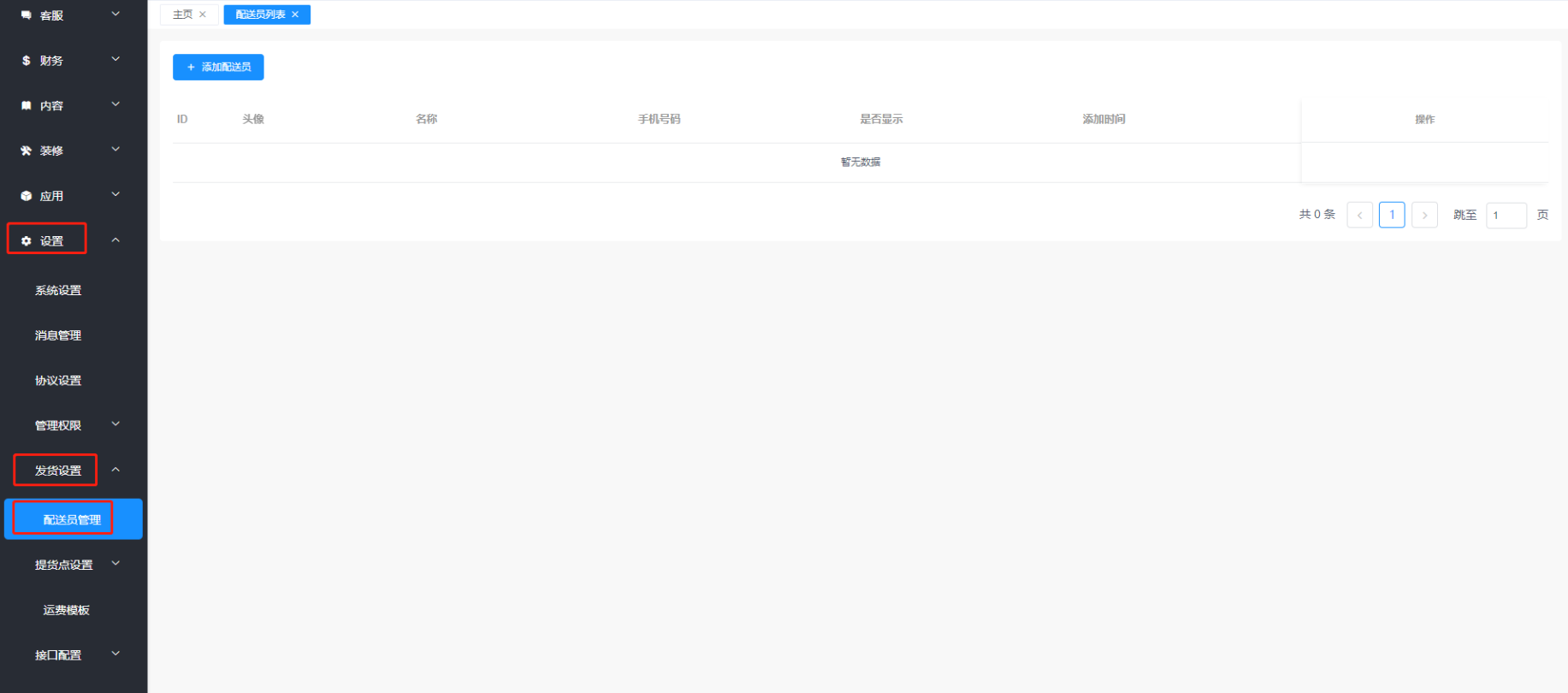Go to previous page arrow
1568x693 pixels.
[1359, 215]
